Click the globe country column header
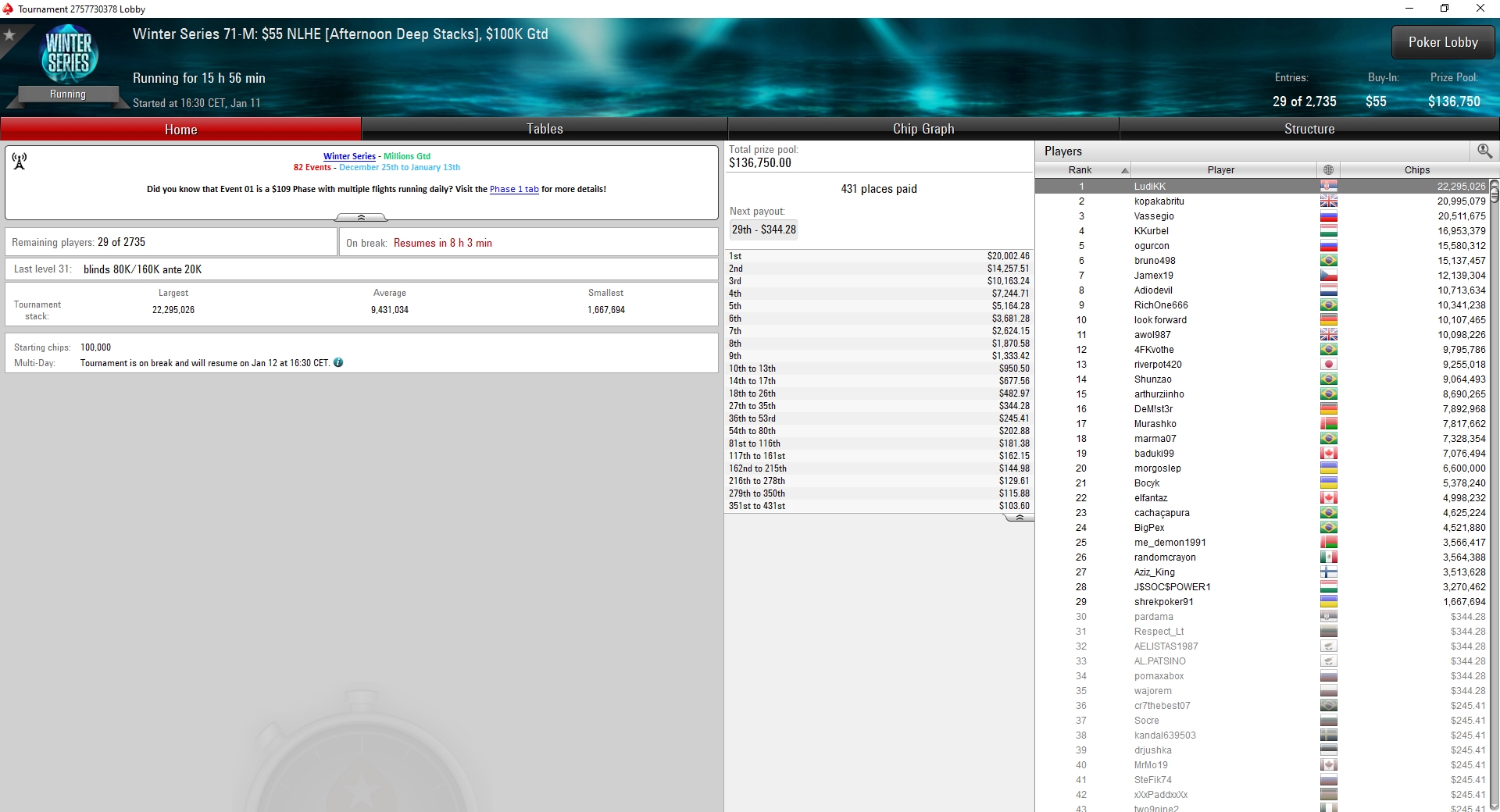 (x=1328, y=169)
